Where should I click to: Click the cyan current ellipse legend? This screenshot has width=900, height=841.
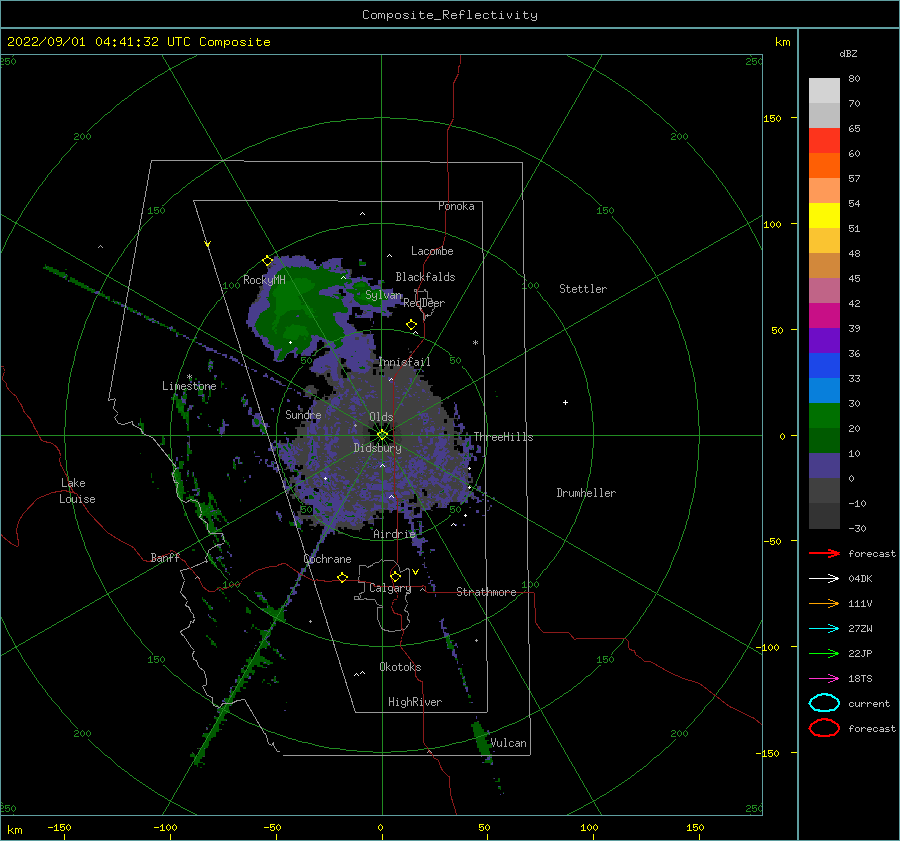coord(824,703)
